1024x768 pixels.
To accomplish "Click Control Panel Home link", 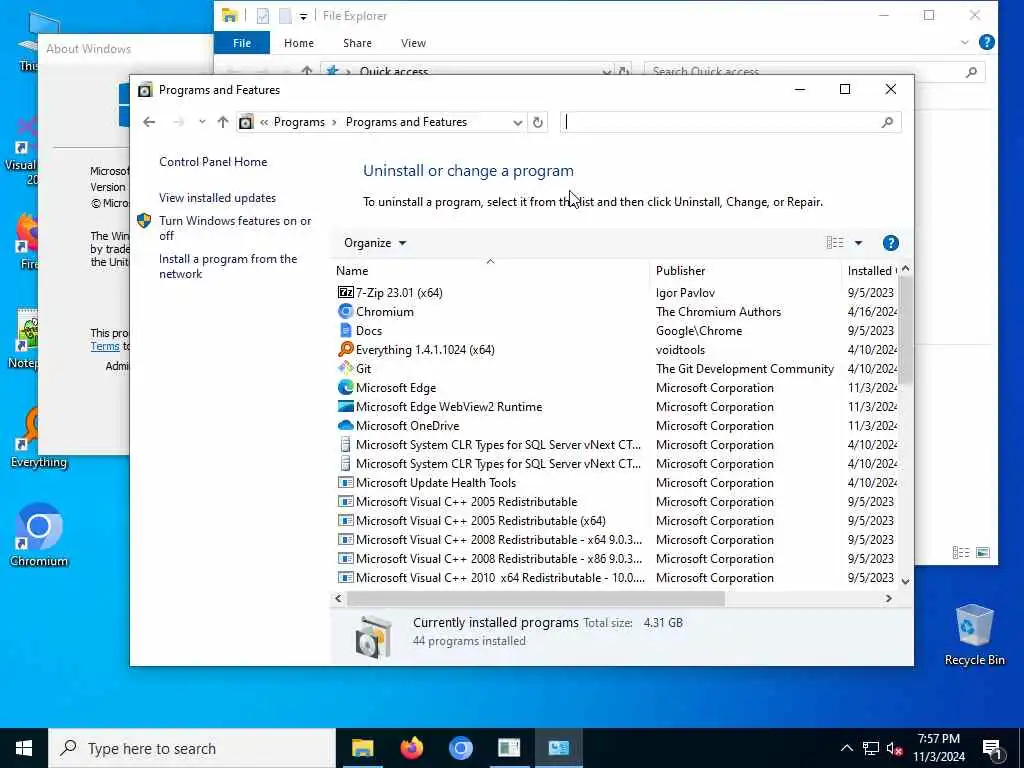I will click(x=213, y=162).
